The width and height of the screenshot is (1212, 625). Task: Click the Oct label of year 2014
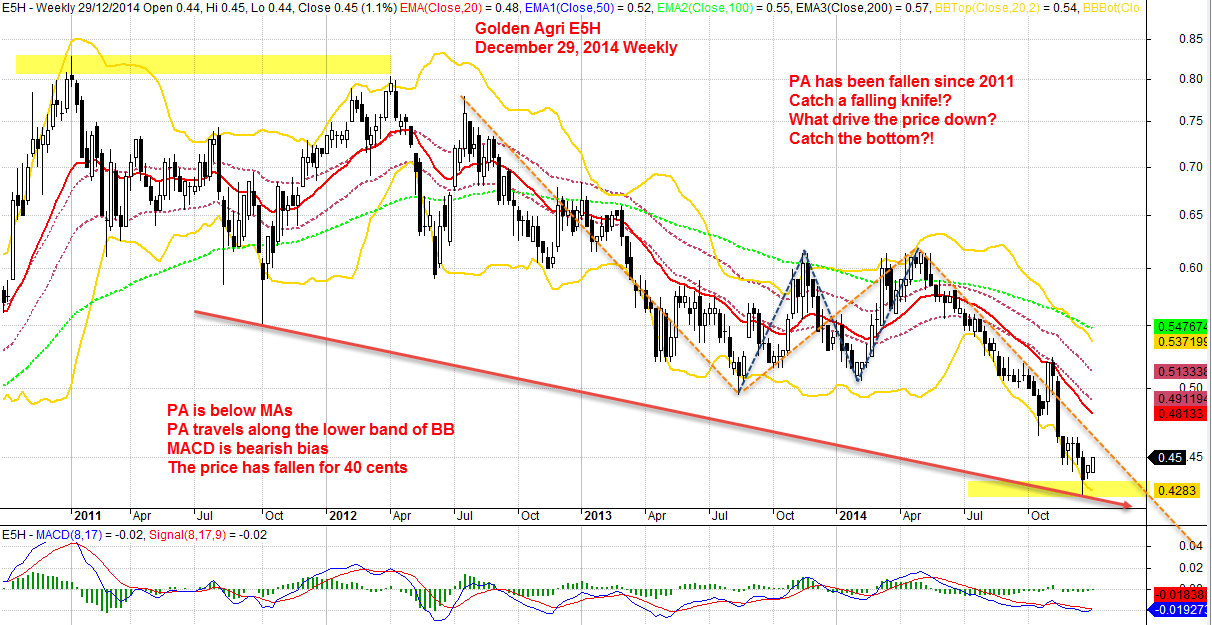tap(1040, 516)
